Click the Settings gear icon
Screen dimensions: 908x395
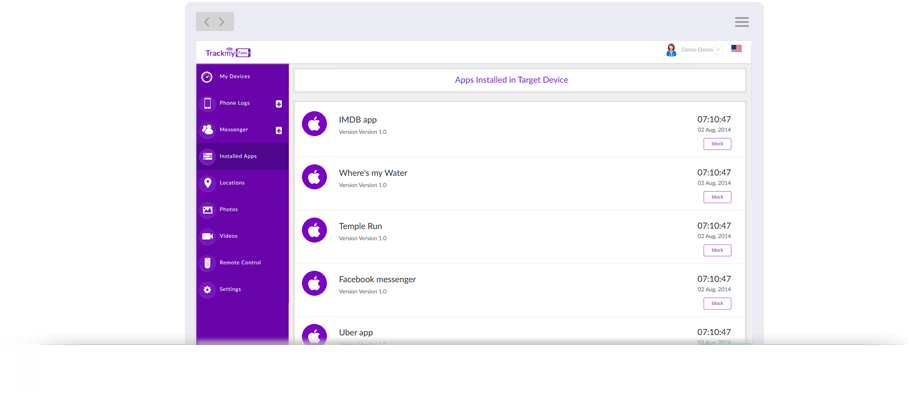coord(207,290)
